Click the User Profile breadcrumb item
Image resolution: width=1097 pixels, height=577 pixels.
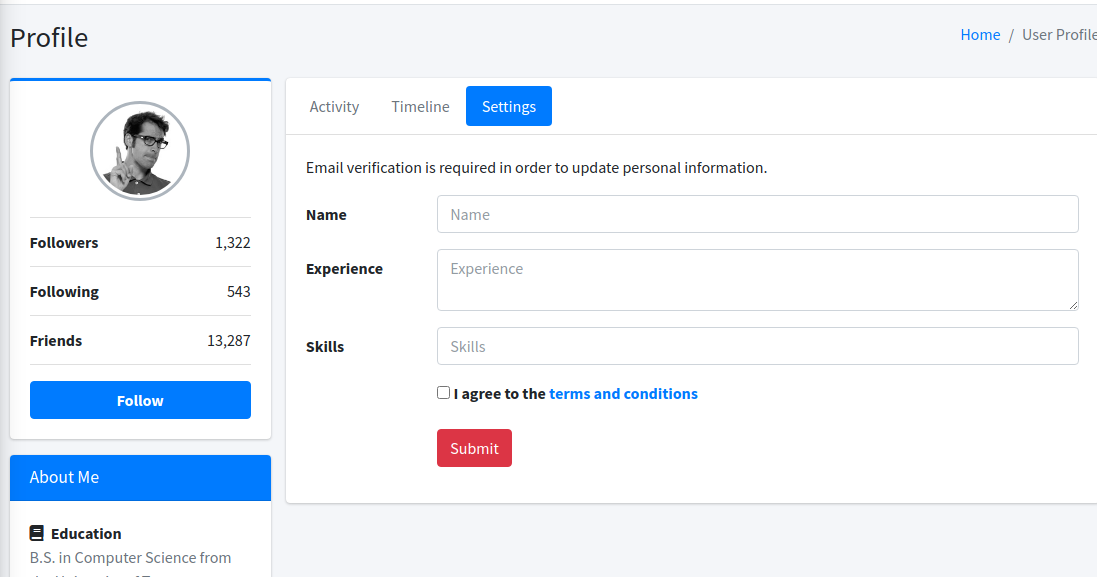1058,35
